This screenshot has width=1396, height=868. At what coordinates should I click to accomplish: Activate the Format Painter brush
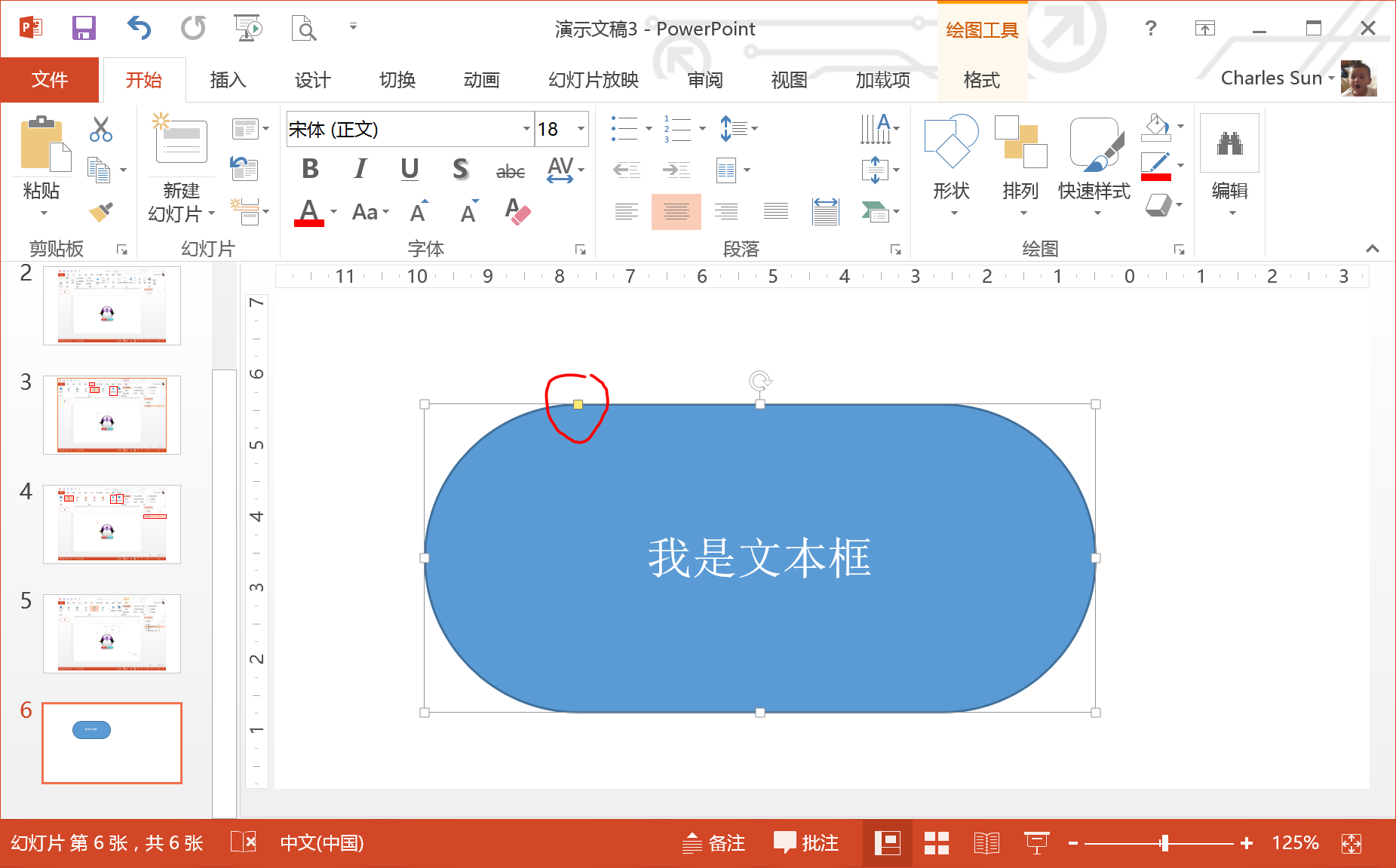click(100, 212)
